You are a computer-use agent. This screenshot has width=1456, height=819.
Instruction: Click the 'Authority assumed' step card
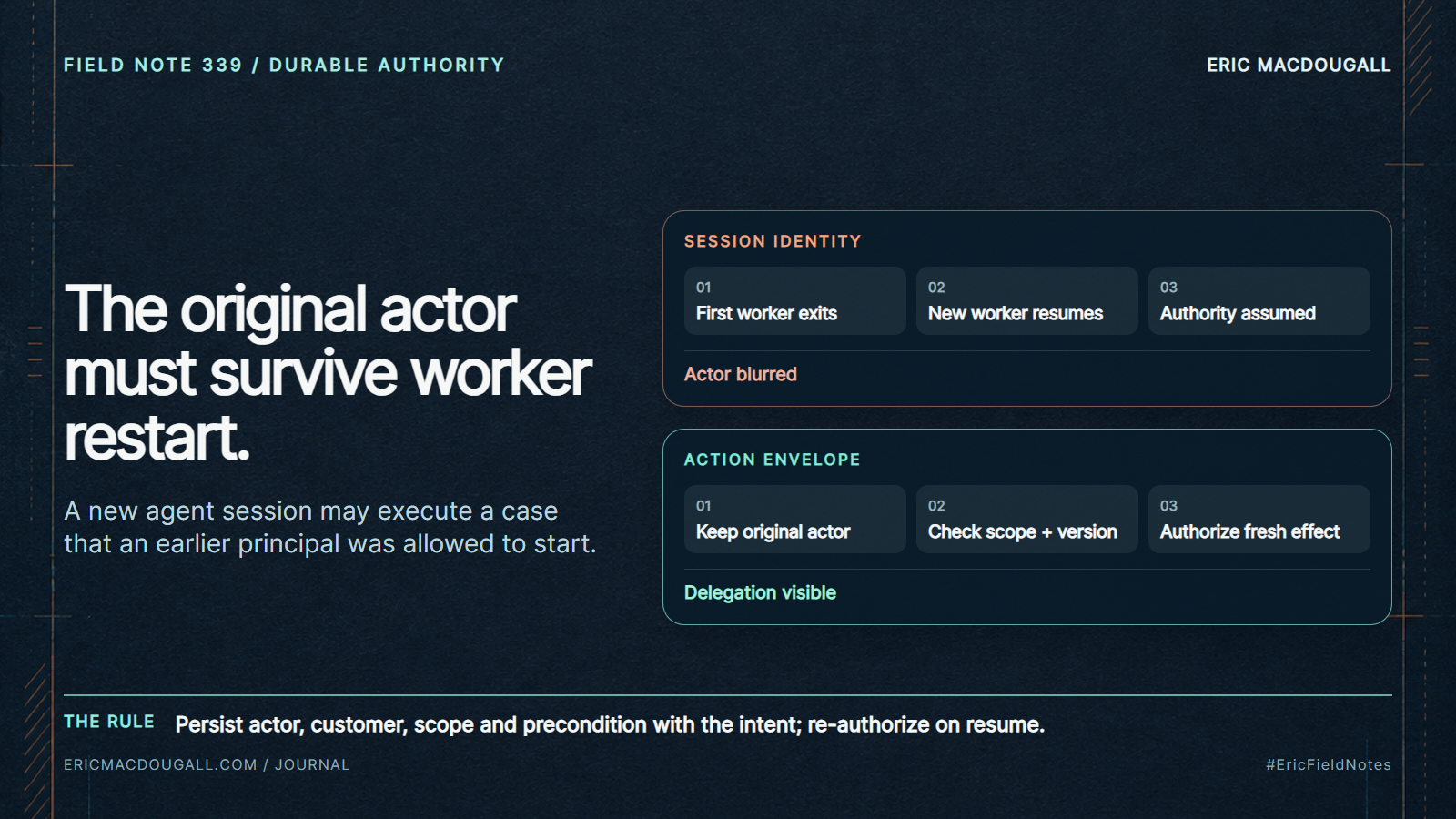(1259, 300)
